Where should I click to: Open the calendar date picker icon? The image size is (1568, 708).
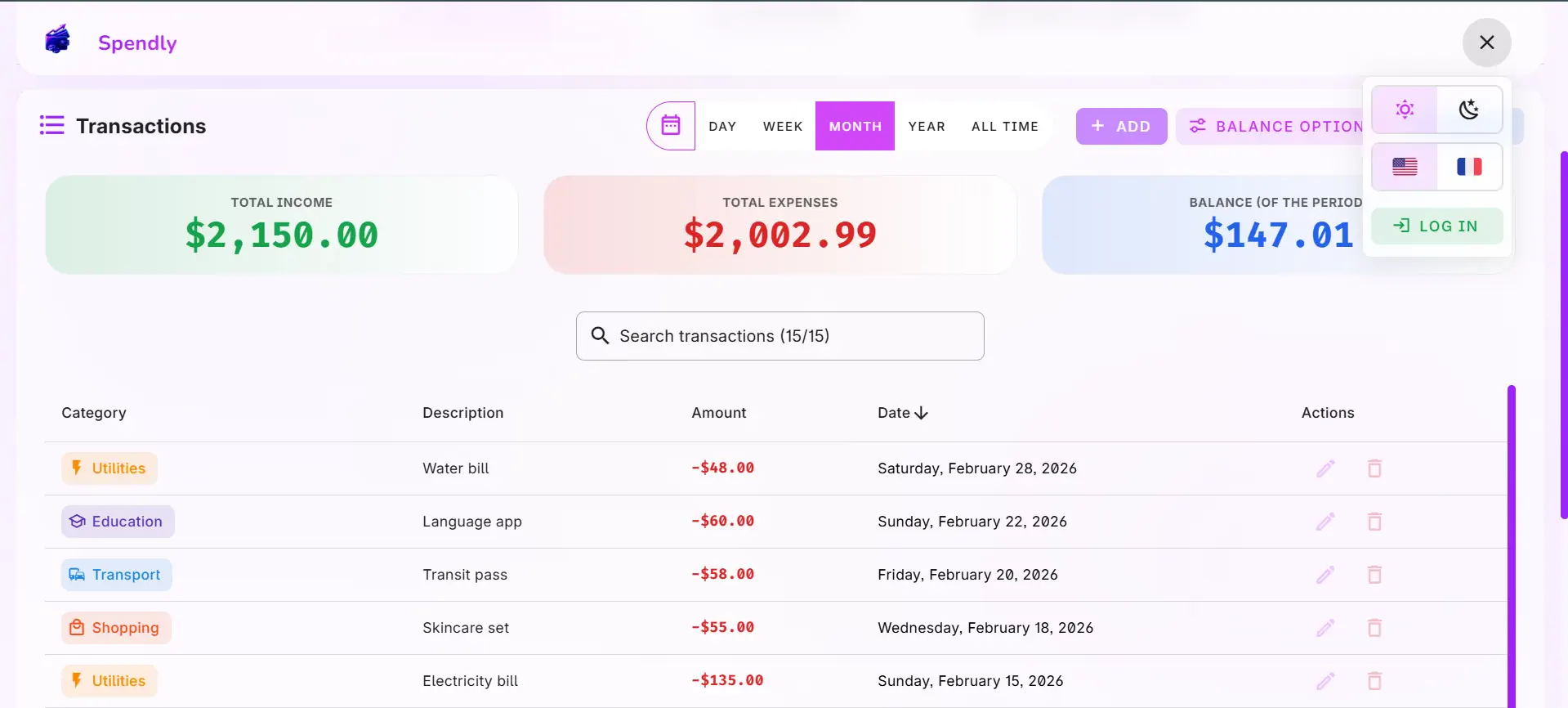tap(671, 126)
